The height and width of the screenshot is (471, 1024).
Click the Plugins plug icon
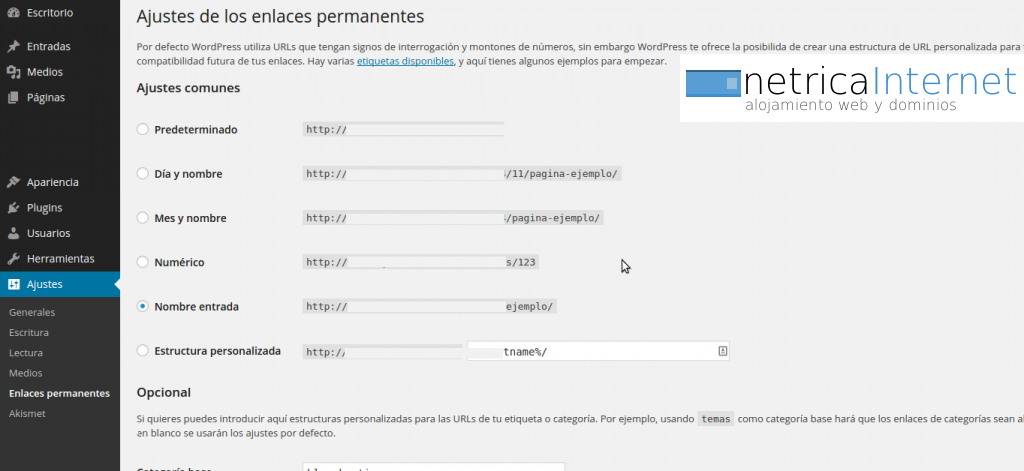coord(13,208)
